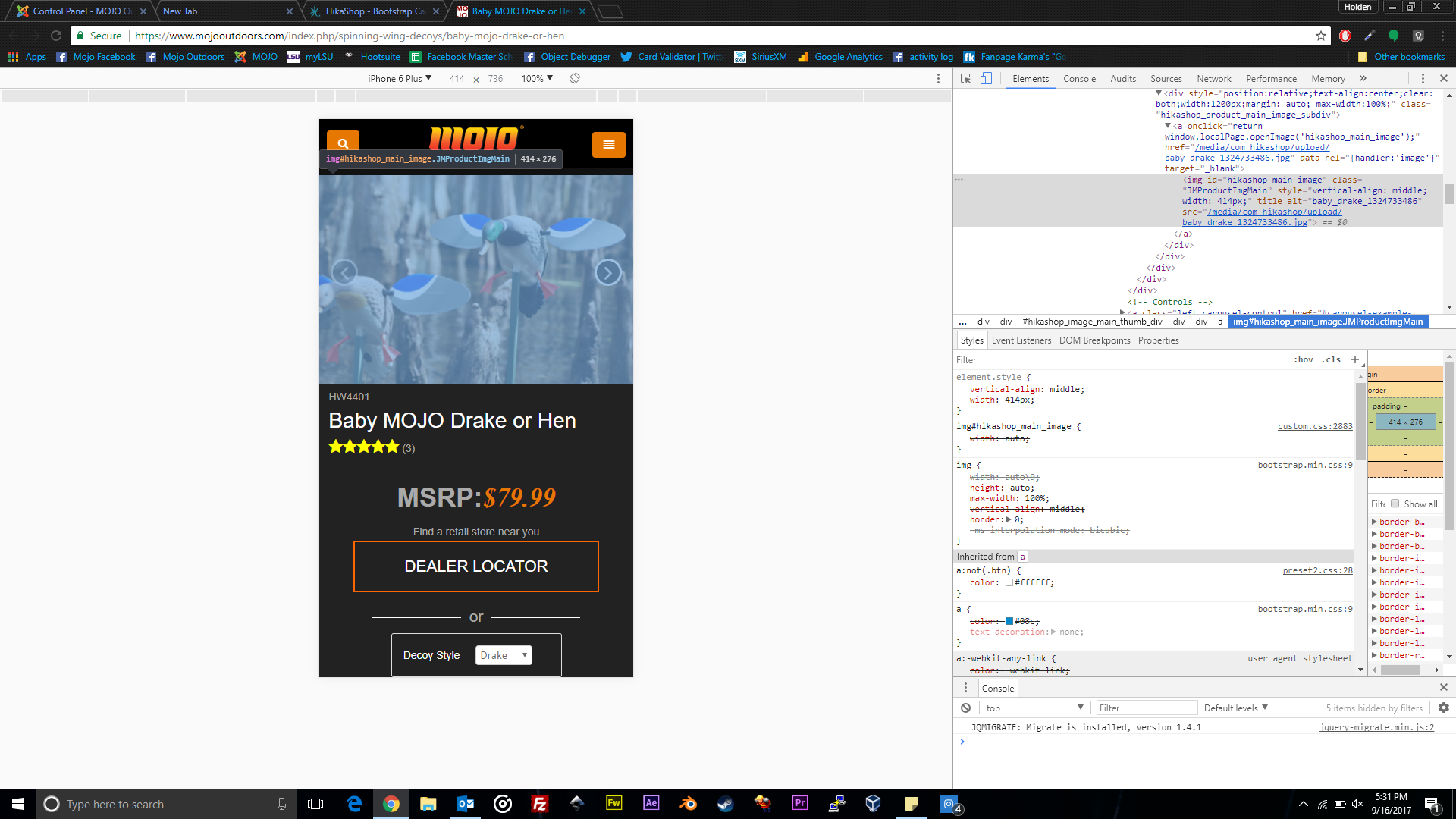Open the custom.css:2883 source link
1456x819 pixels.
(1314, 426)
